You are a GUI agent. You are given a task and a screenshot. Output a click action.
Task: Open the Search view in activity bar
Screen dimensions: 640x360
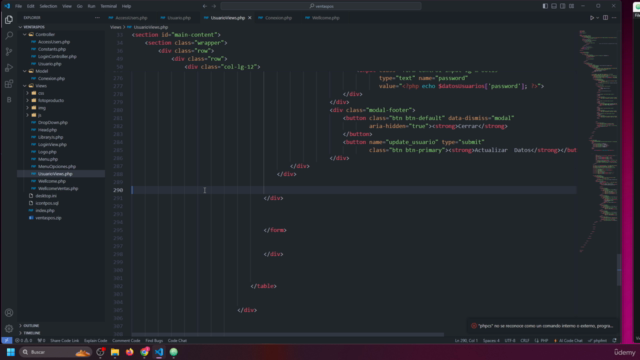[9, 36]
